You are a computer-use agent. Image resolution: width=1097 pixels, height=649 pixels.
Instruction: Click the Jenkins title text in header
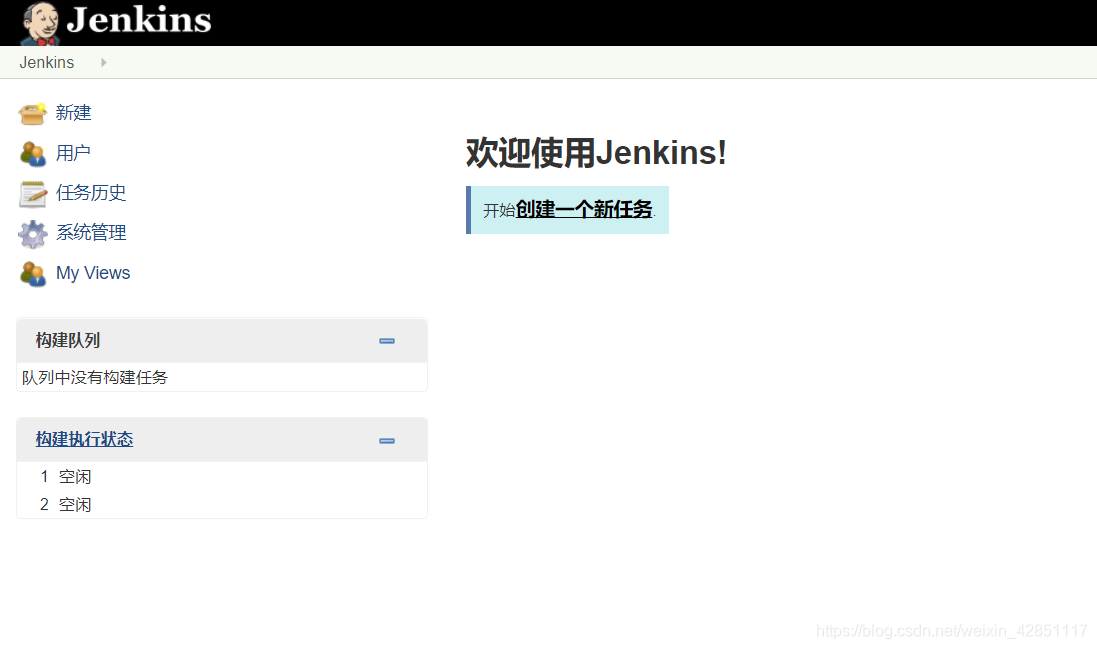139,20
